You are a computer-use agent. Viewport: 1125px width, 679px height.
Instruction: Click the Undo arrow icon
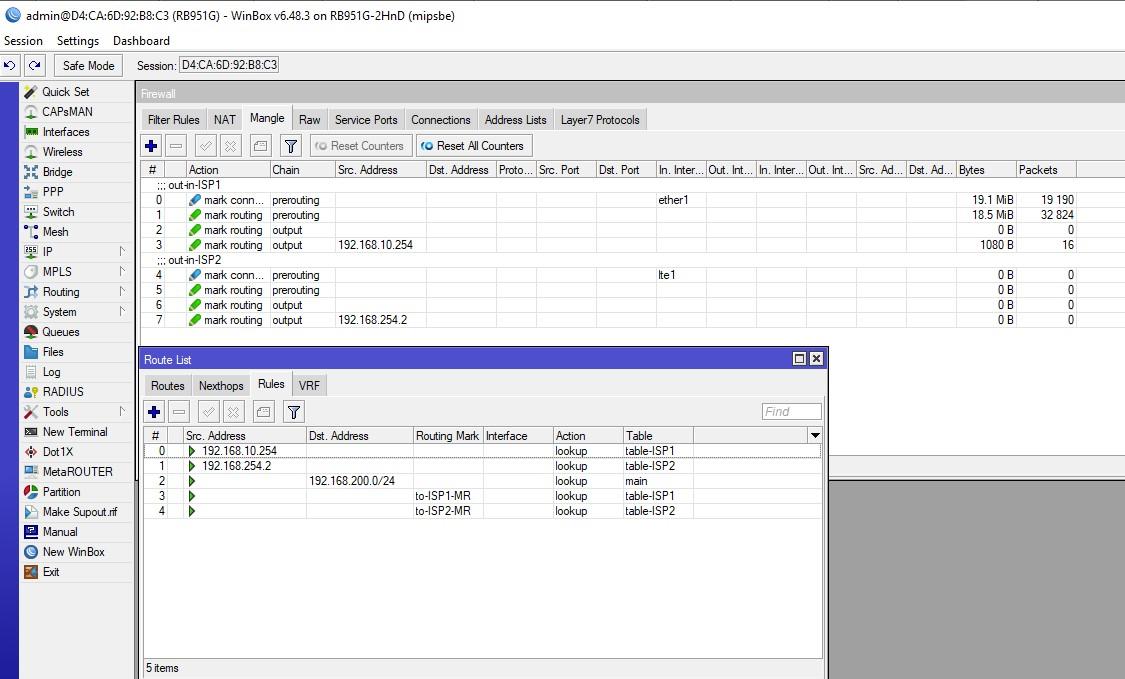10,65
